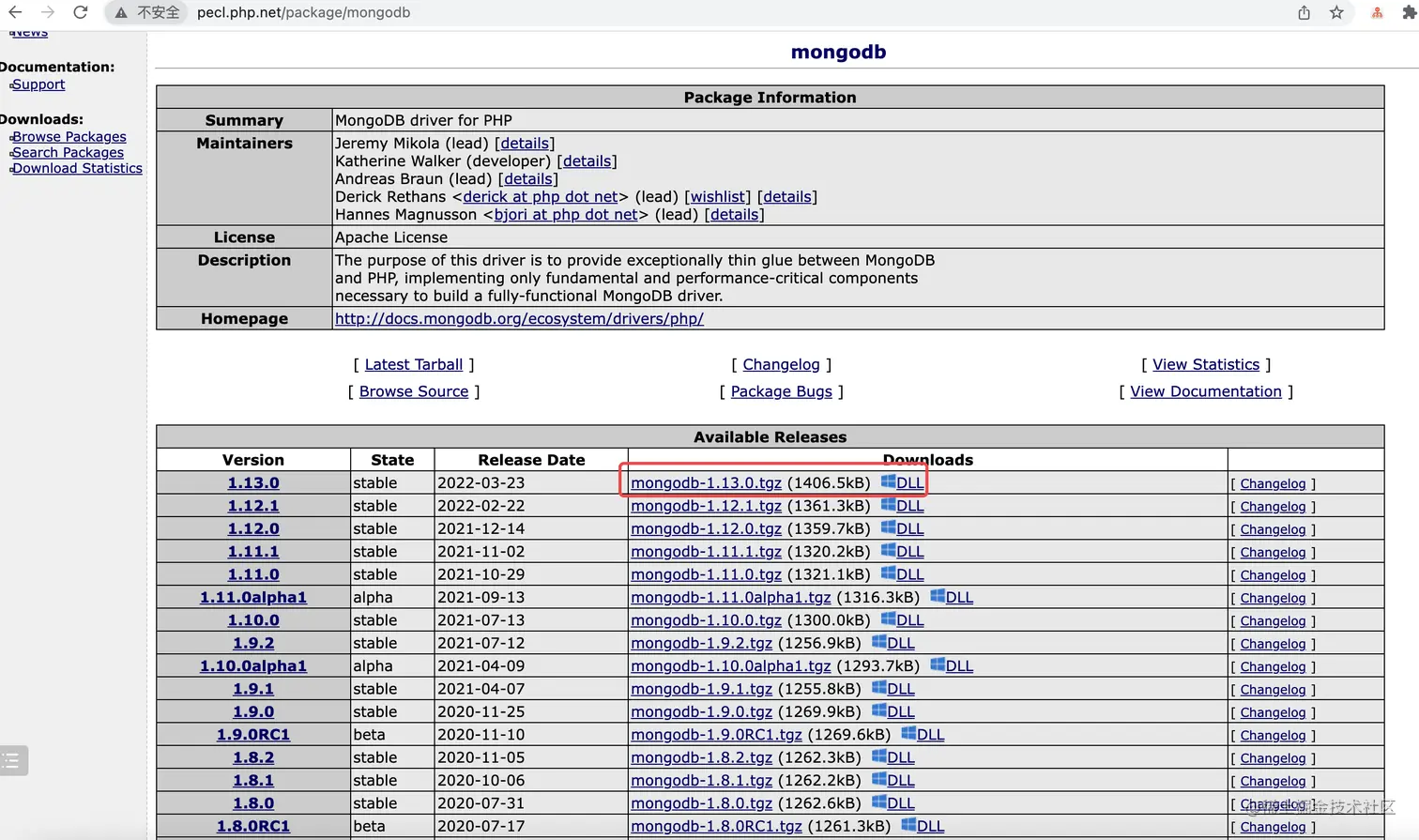The height and width of the screenshot is (840, 1419).
Task: Download the Windows DLL for mongodb 1.10.0
Action: coord(902,619)
